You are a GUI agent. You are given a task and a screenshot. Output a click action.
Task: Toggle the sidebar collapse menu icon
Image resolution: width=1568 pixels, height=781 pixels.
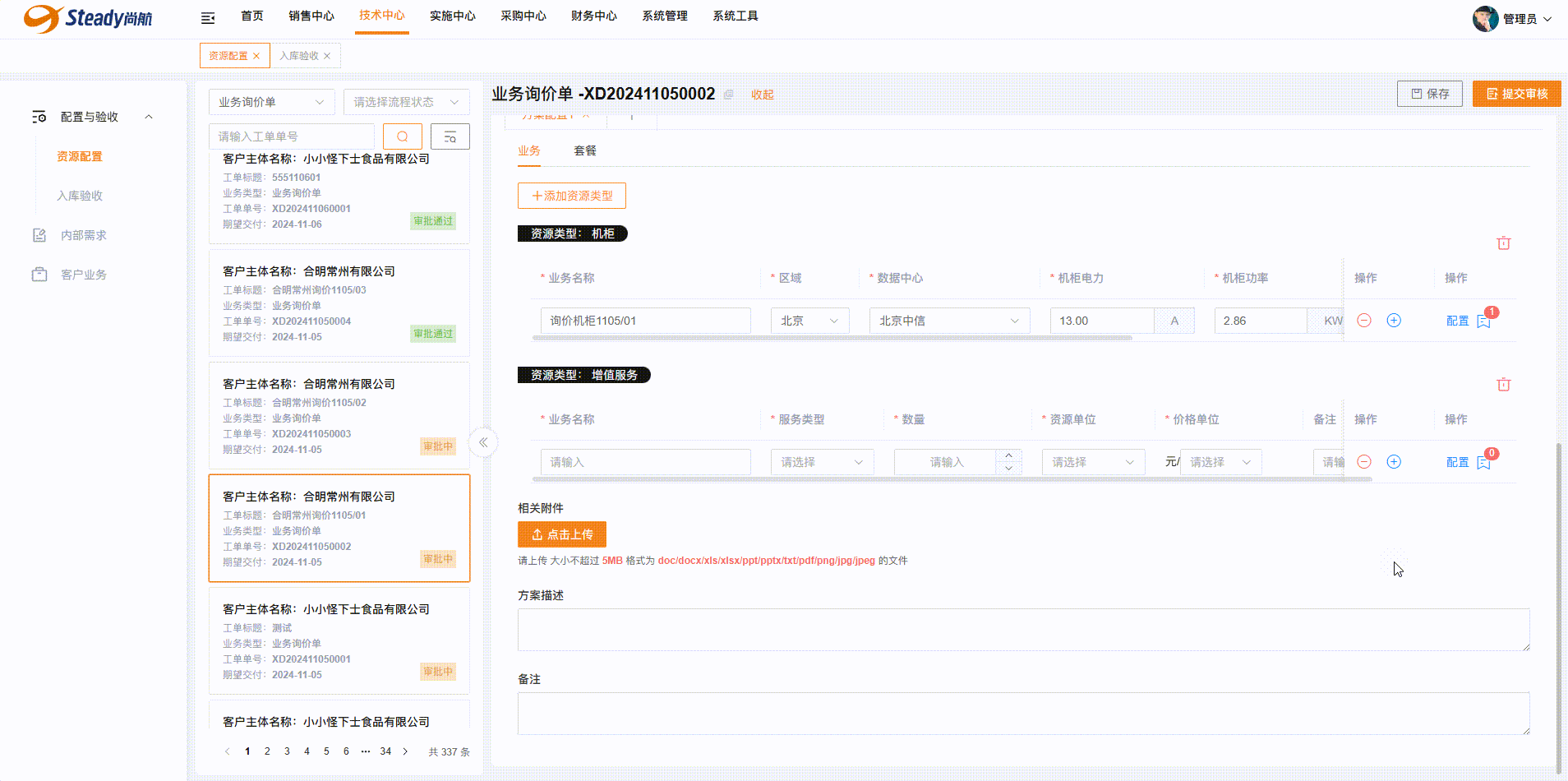tap(208, 17)
